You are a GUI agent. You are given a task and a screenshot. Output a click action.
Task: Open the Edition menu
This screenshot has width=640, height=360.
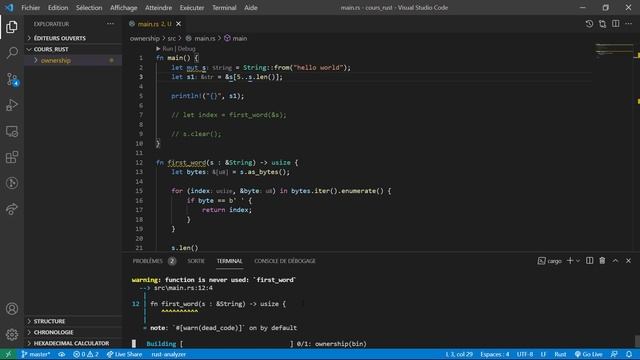[58, 7]
